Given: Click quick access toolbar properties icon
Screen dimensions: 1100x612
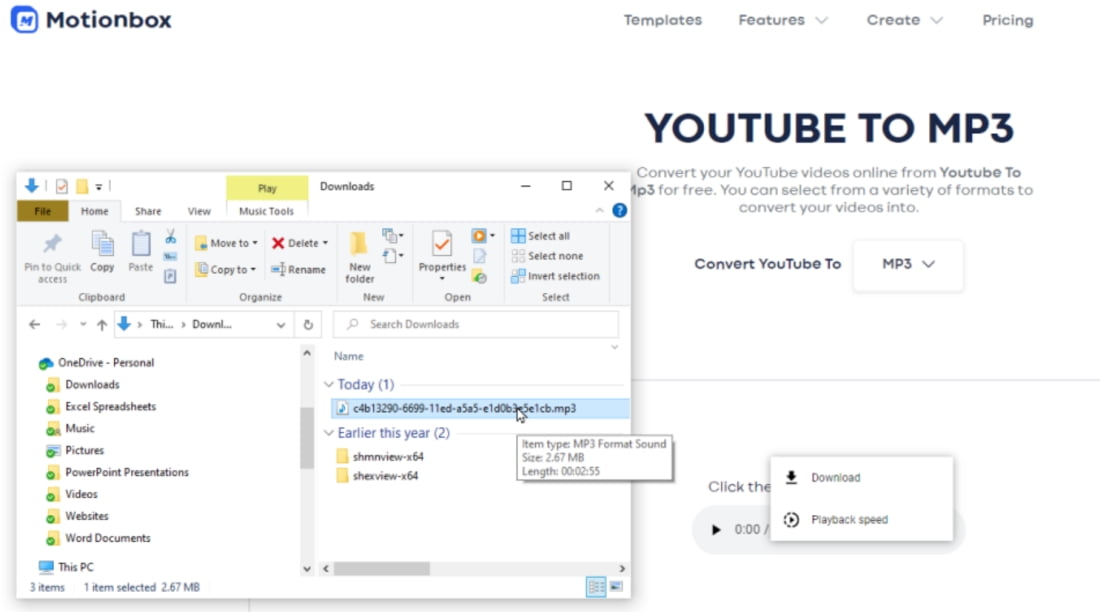Looking at the screenshot, I should tap(62, 186).
